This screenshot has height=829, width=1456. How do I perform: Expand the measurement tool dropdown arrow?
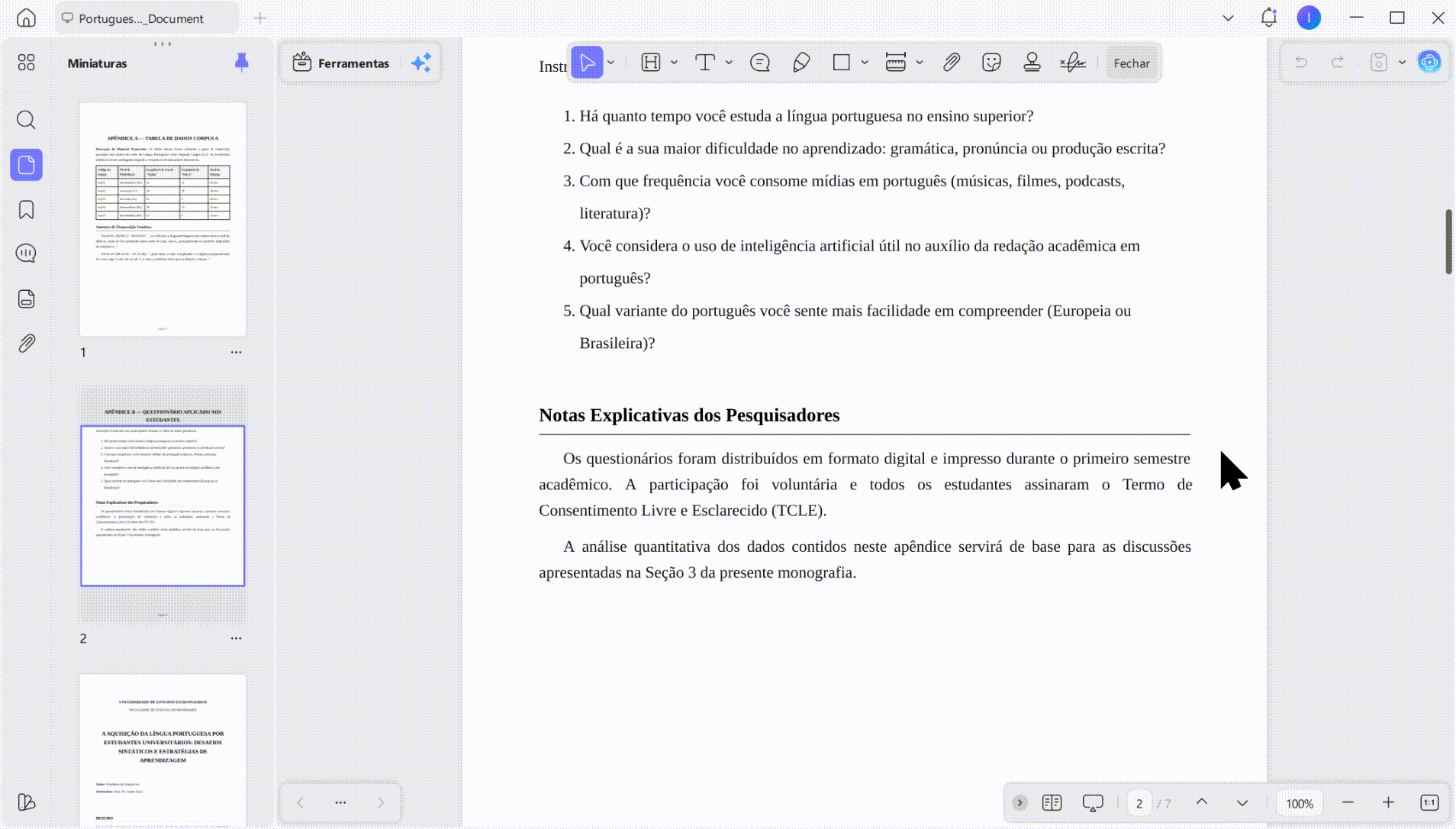[920, 63]
